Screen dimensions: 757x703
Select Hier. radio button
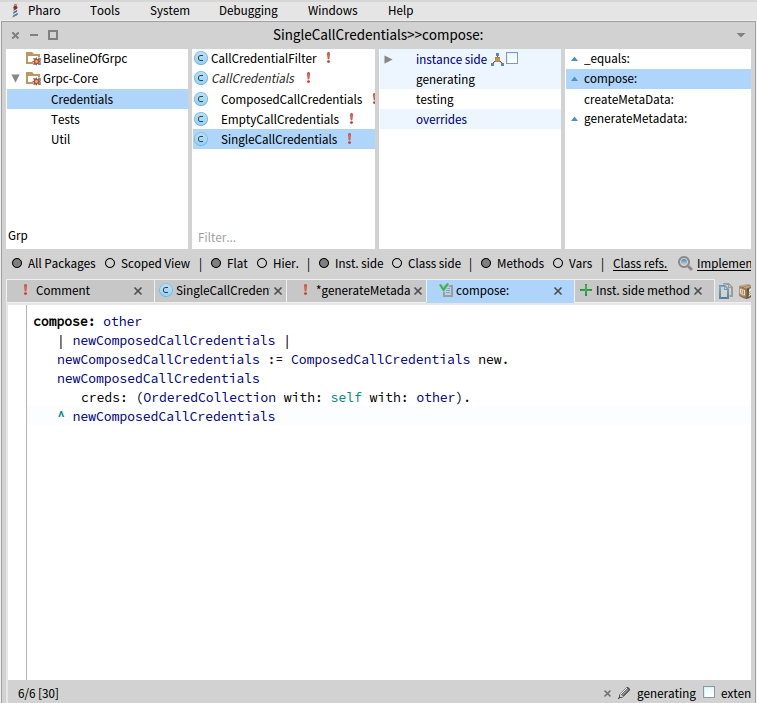point(262,263)
